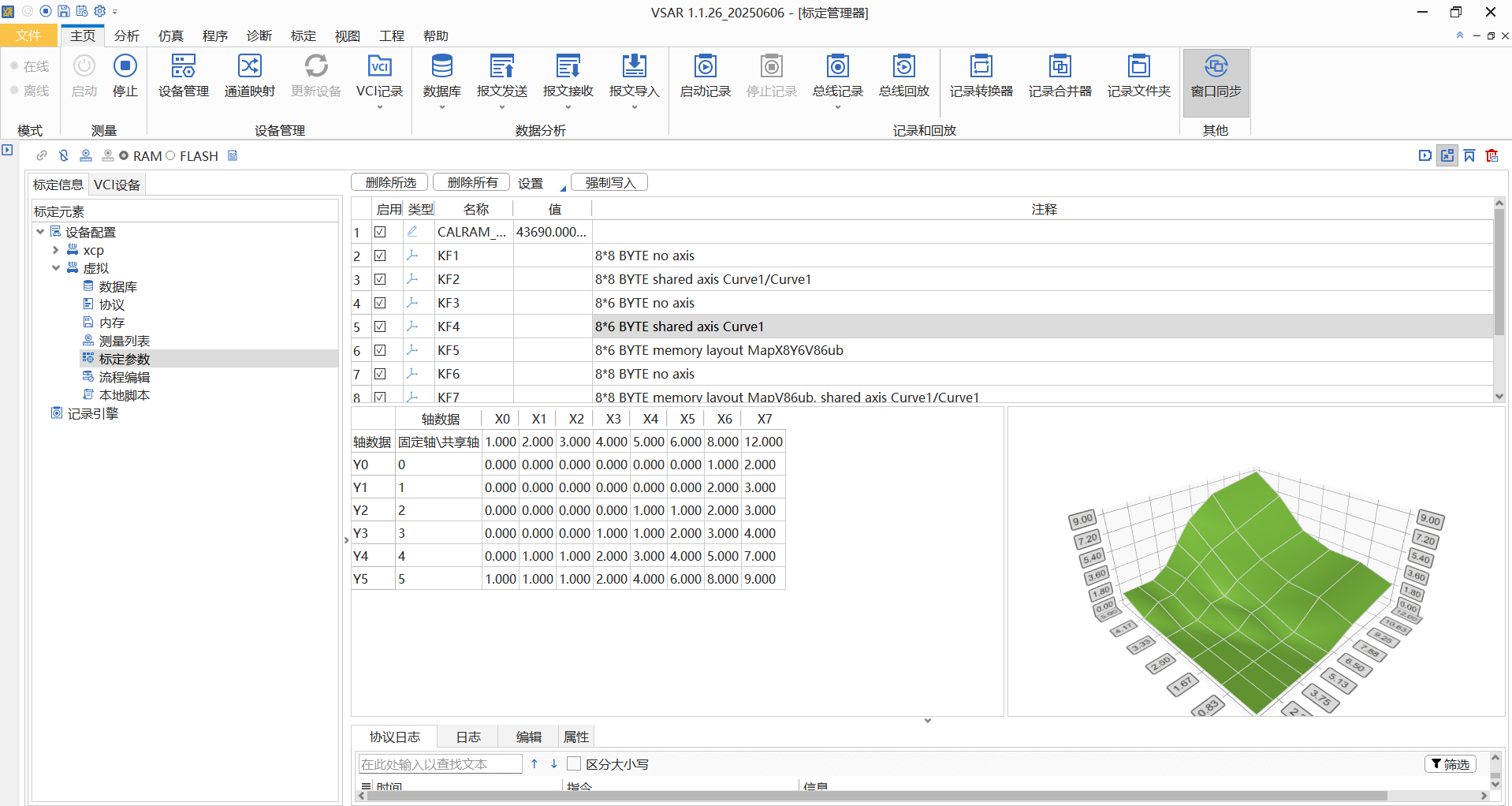The height and width of the screenshot is (806, 1512).
Task: Click the log search text field
Action: tap(440, 763)
